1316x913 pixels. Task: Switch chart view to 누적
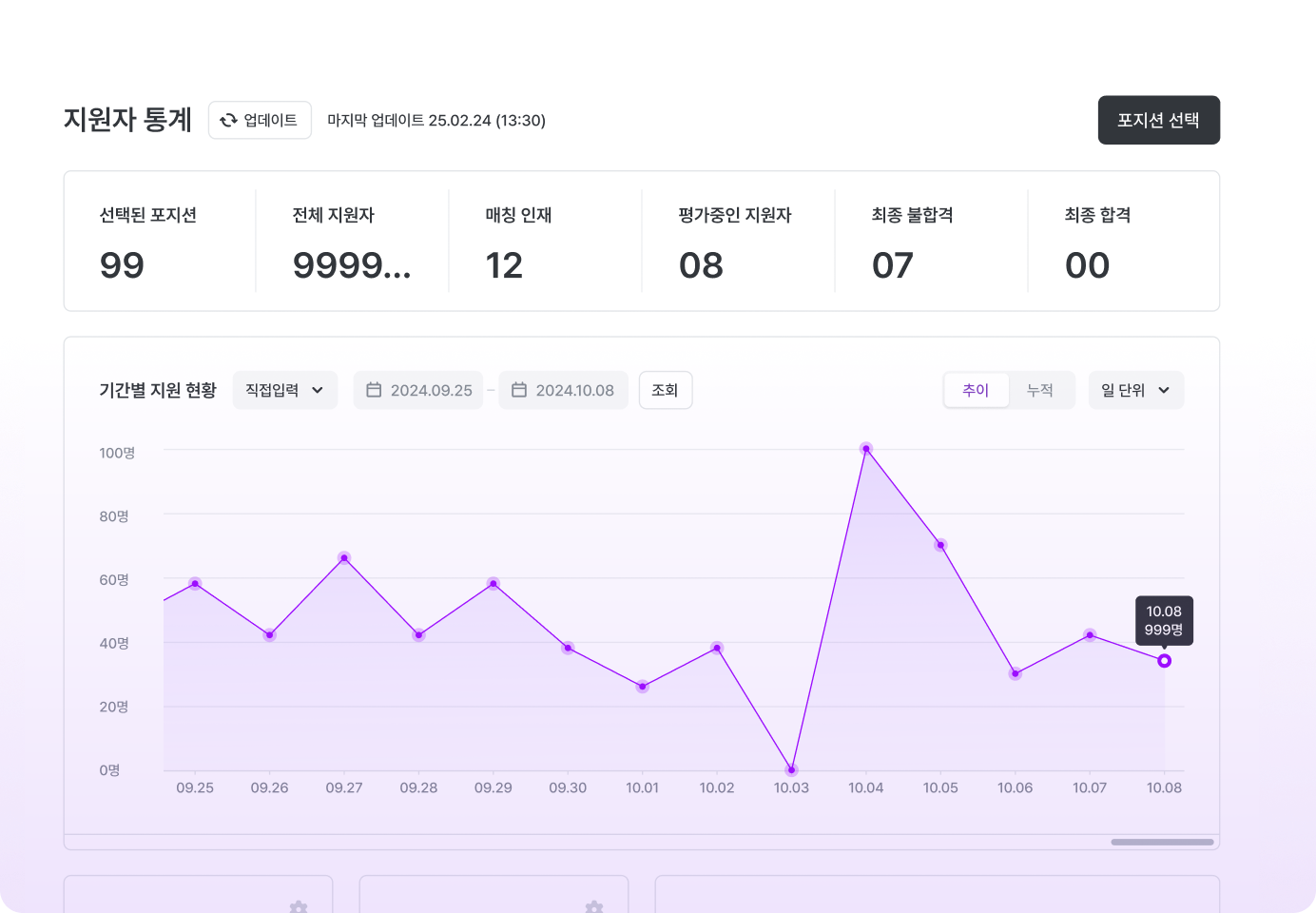[1040, 390]
